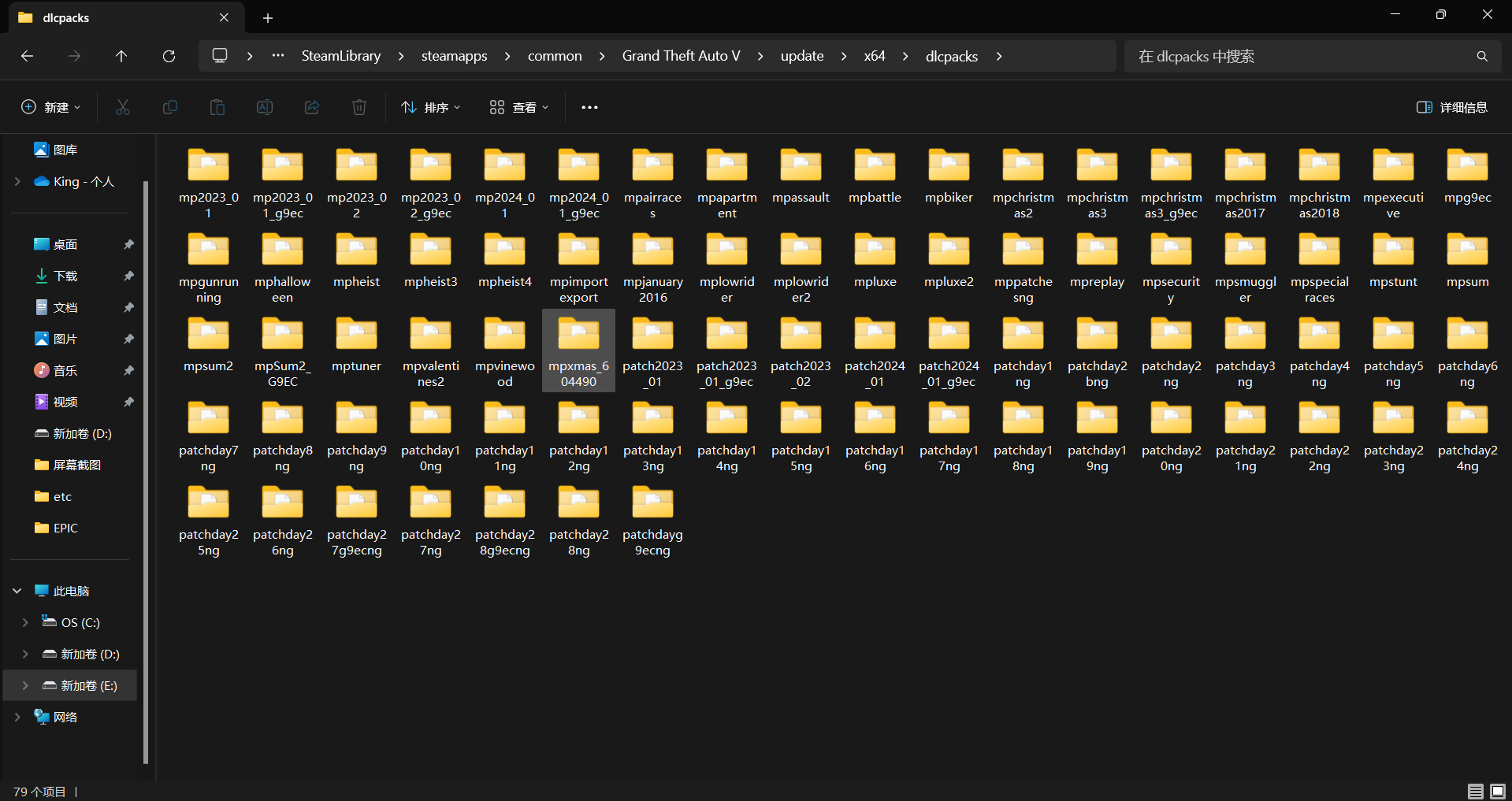The image size is (1512, 801).
Task: Open the 排序 sort dropdown
Action: click(431, 107)
